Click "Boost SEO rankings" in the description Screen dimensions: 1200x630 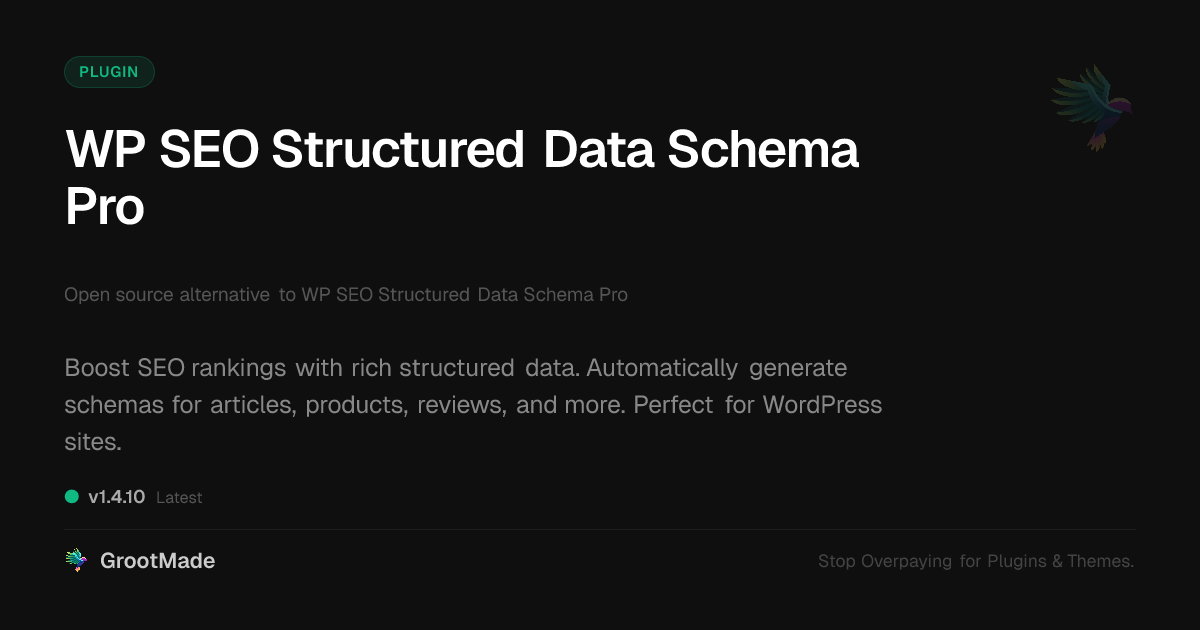tap(175, 368)
